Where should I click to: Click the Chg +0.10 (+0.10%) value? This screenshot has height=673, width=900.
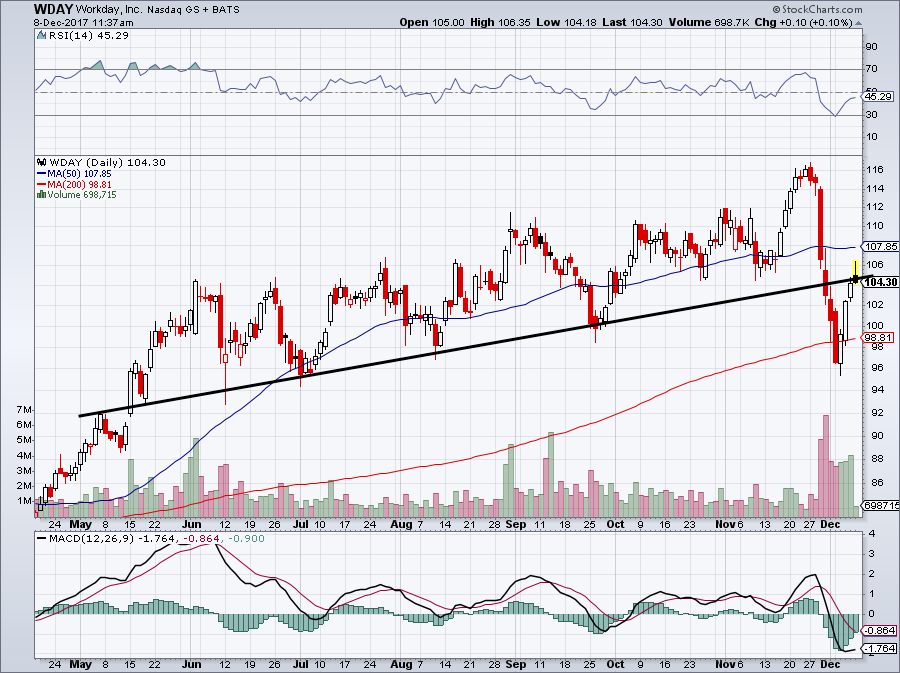(803, 22)
